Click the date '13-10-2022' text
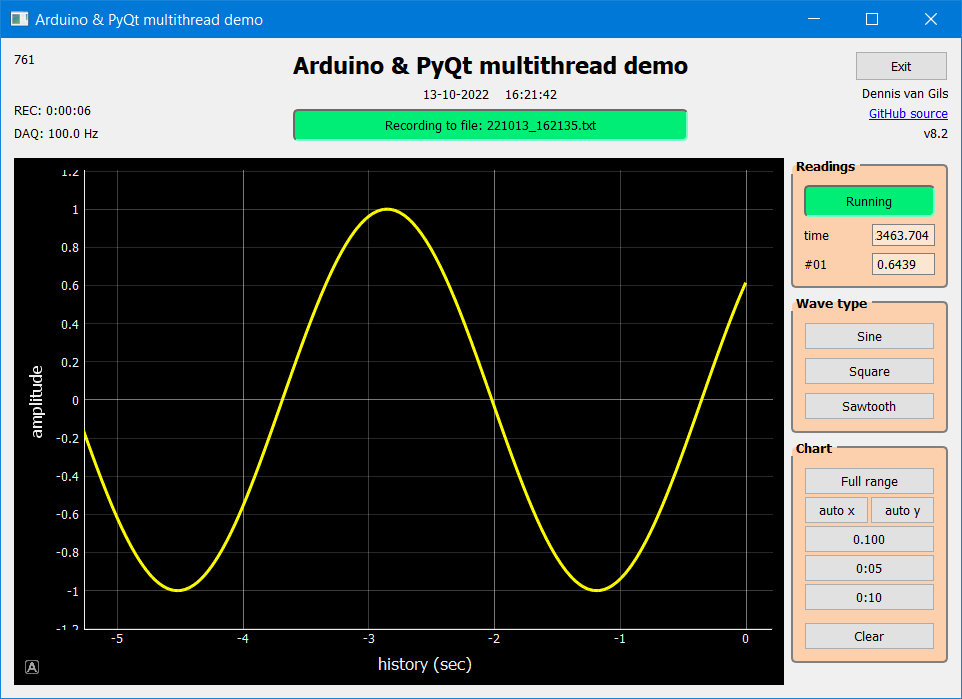The image size is (962, 699). (456, 95)
